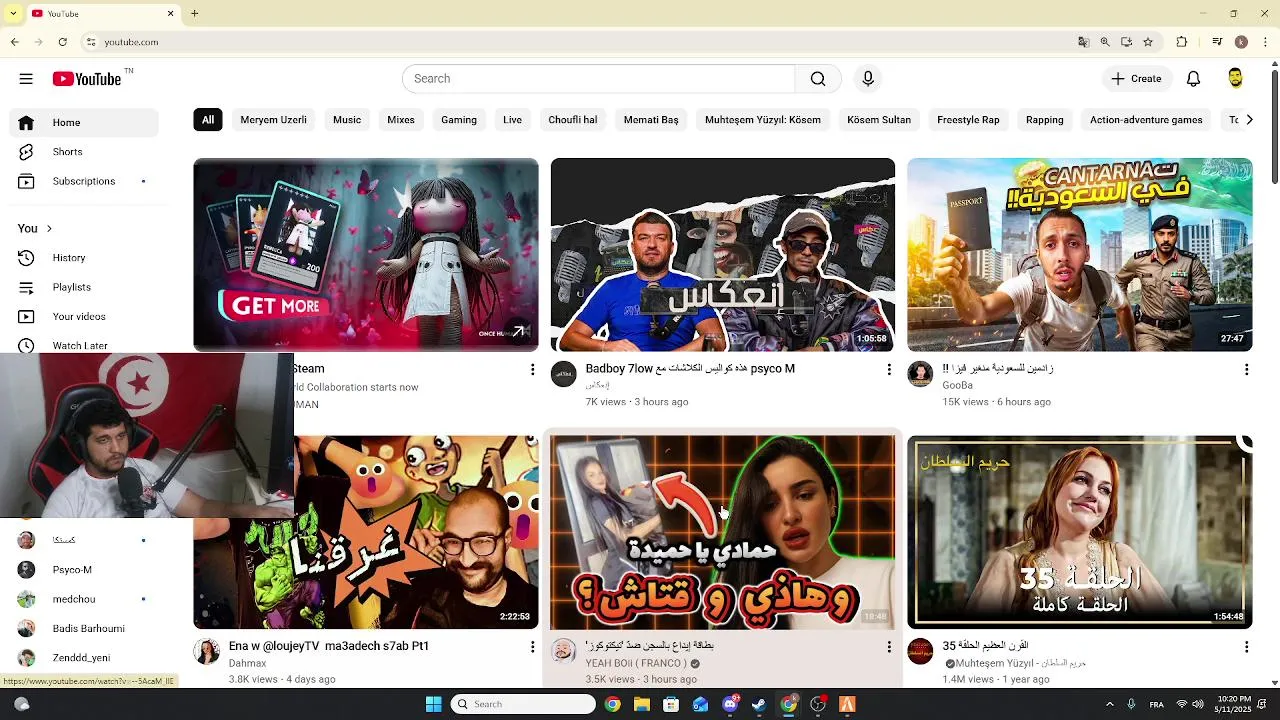Open more options for Muhteşem Yüzyıl video
The width and height of the screenshot is (1280, 720).
(x=1246, y=647)
